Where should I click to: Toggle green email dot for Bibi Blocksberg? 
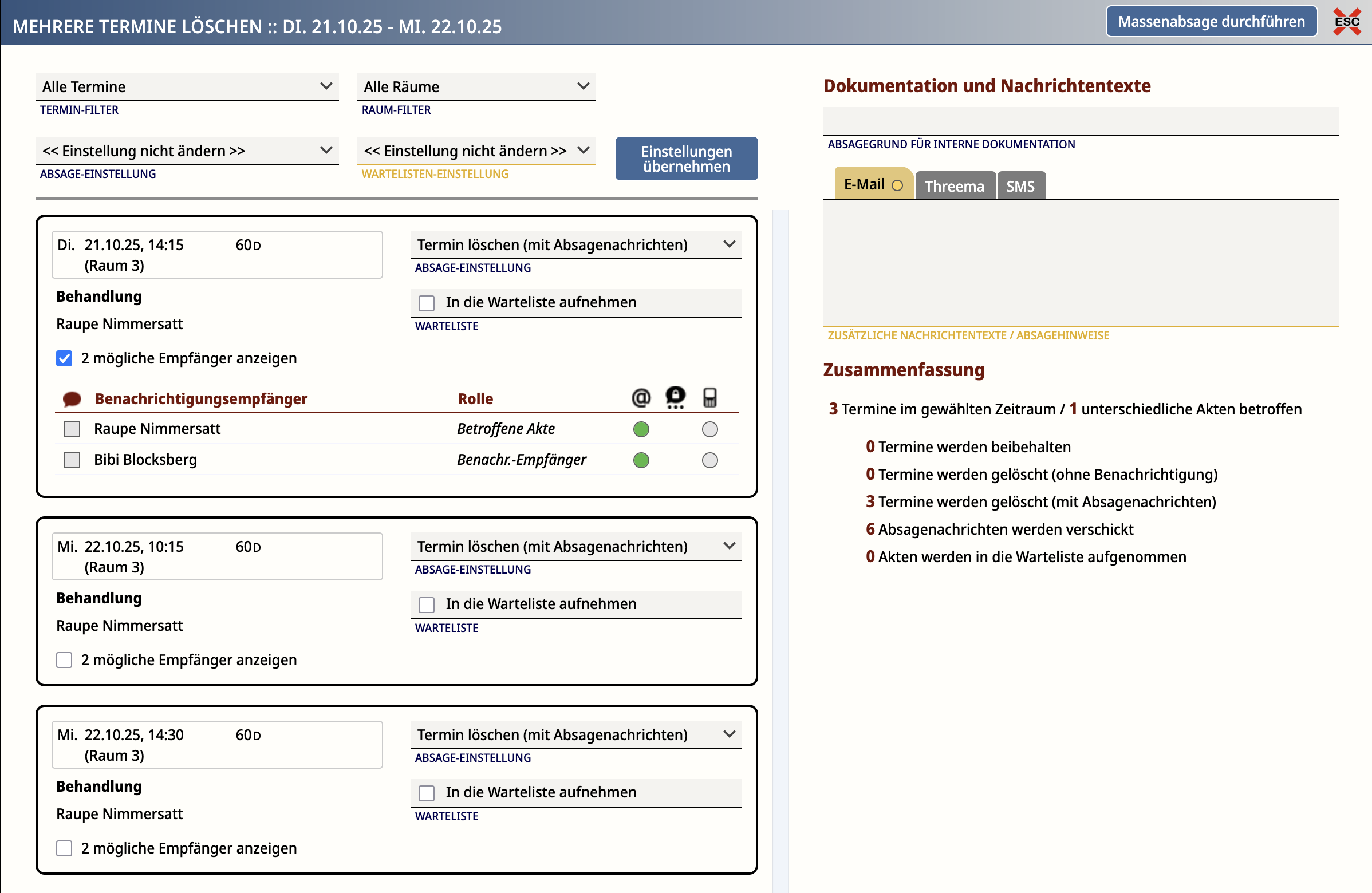coord(641,460)
